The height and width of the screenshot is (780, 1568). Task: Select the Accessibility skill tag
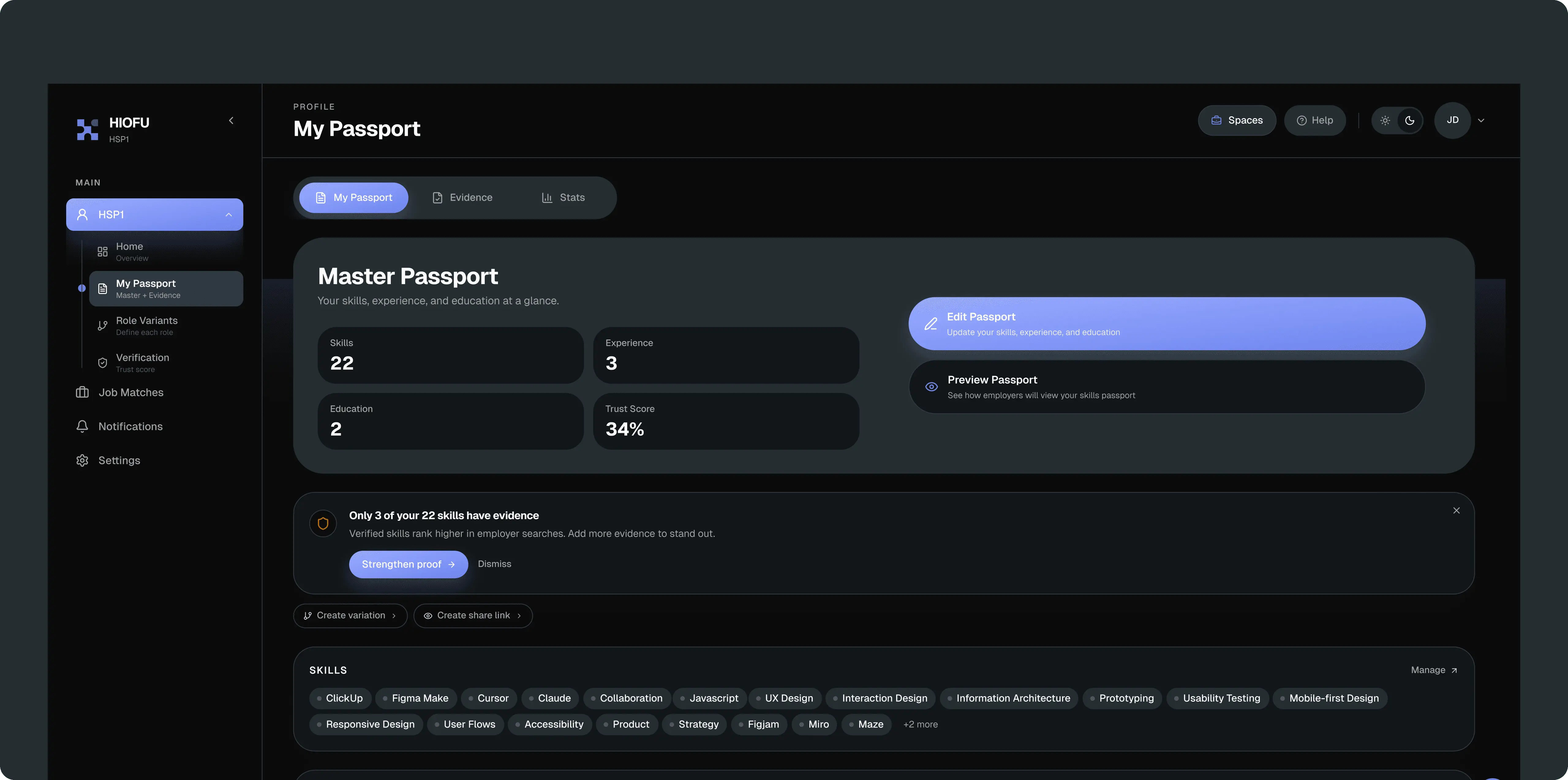point(550,724)
